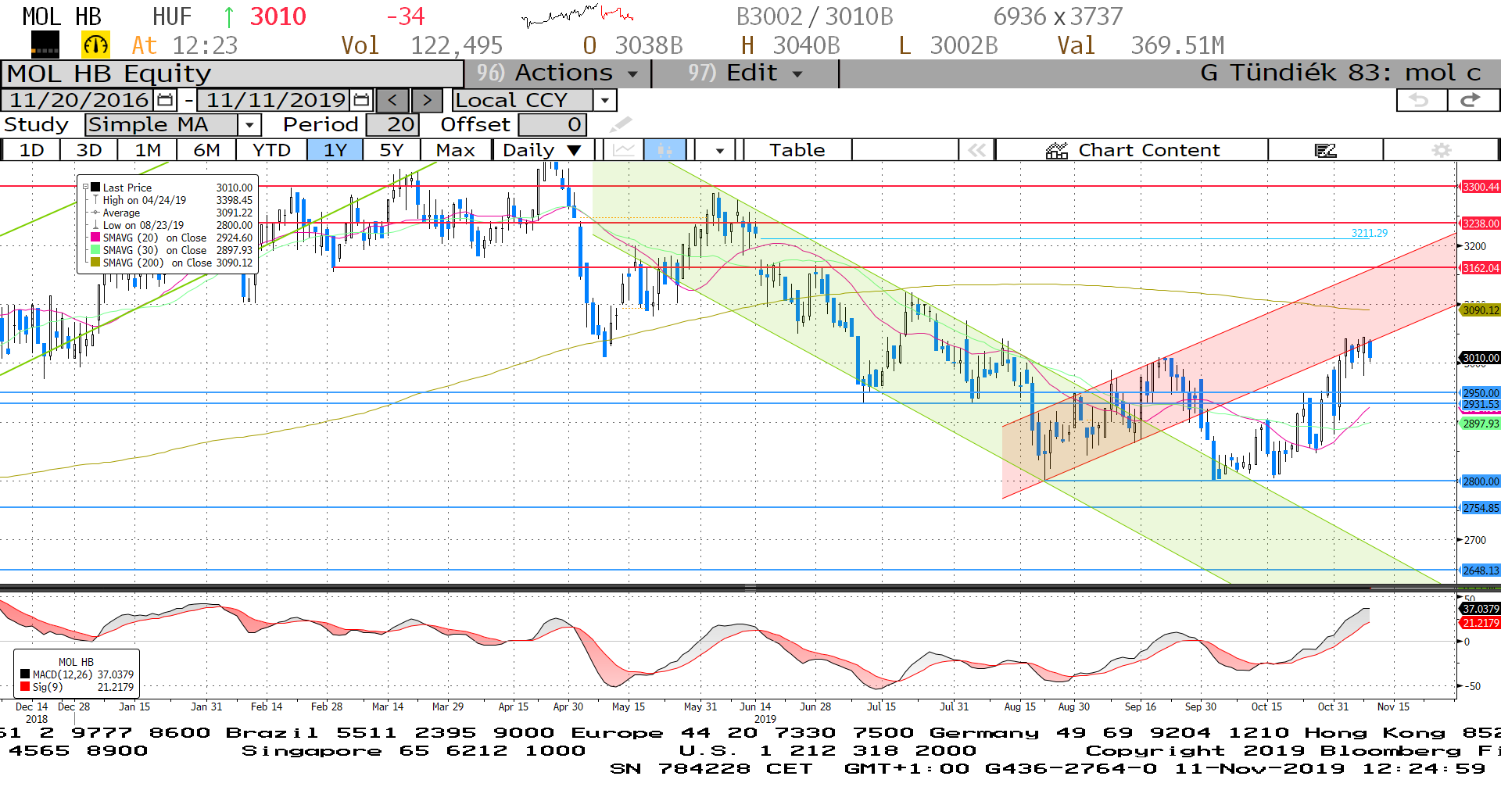
Task: Click the 2950.00 blue axis label
Action: (1480, 393)
